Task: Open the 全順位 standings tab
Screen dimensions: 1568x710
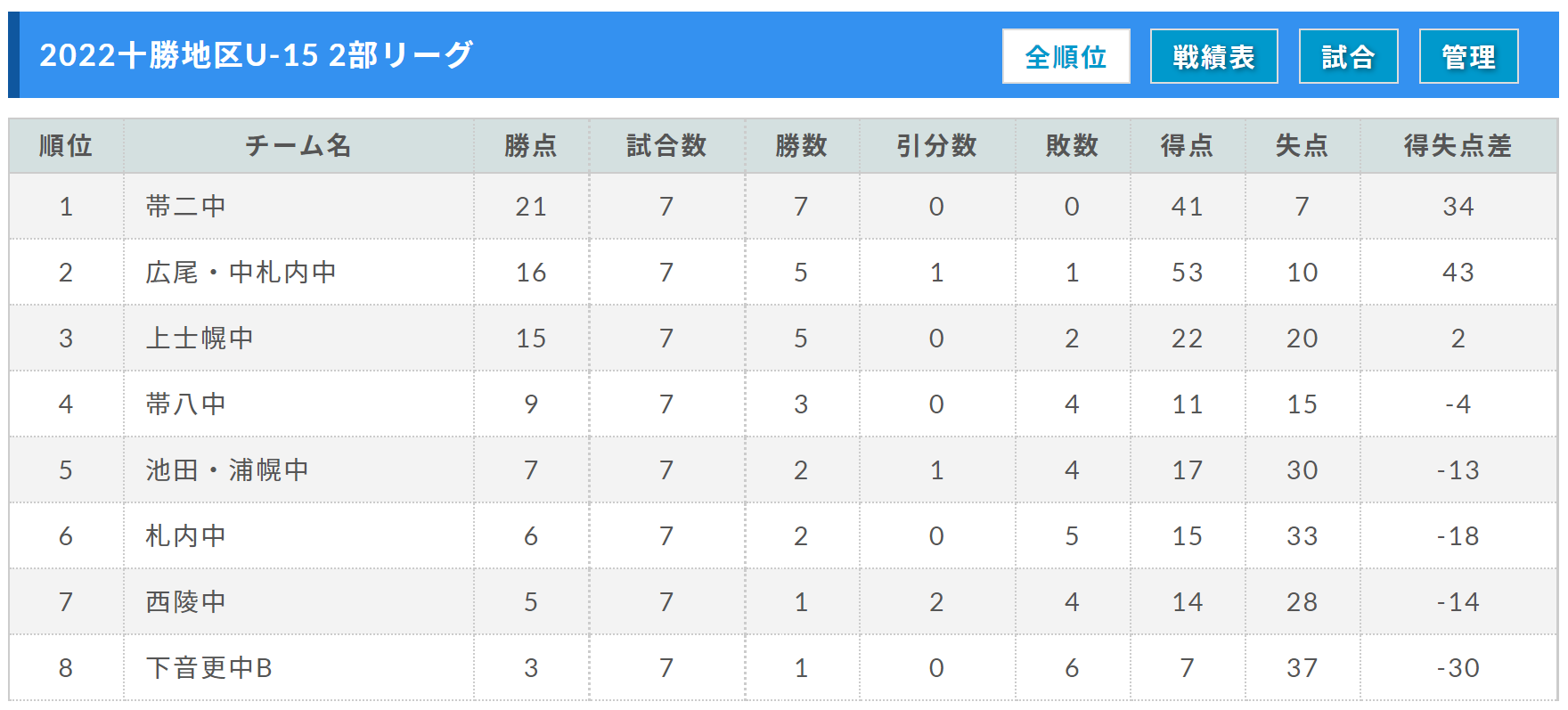Action: tap(1066, 56)
